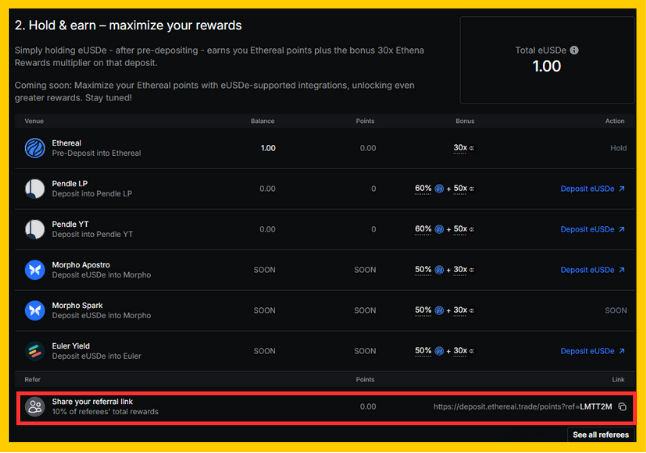646x453 pixels.
Task: Open Deposit eUSDe link for Pendle LP
Action: click(x=592, y=189)
